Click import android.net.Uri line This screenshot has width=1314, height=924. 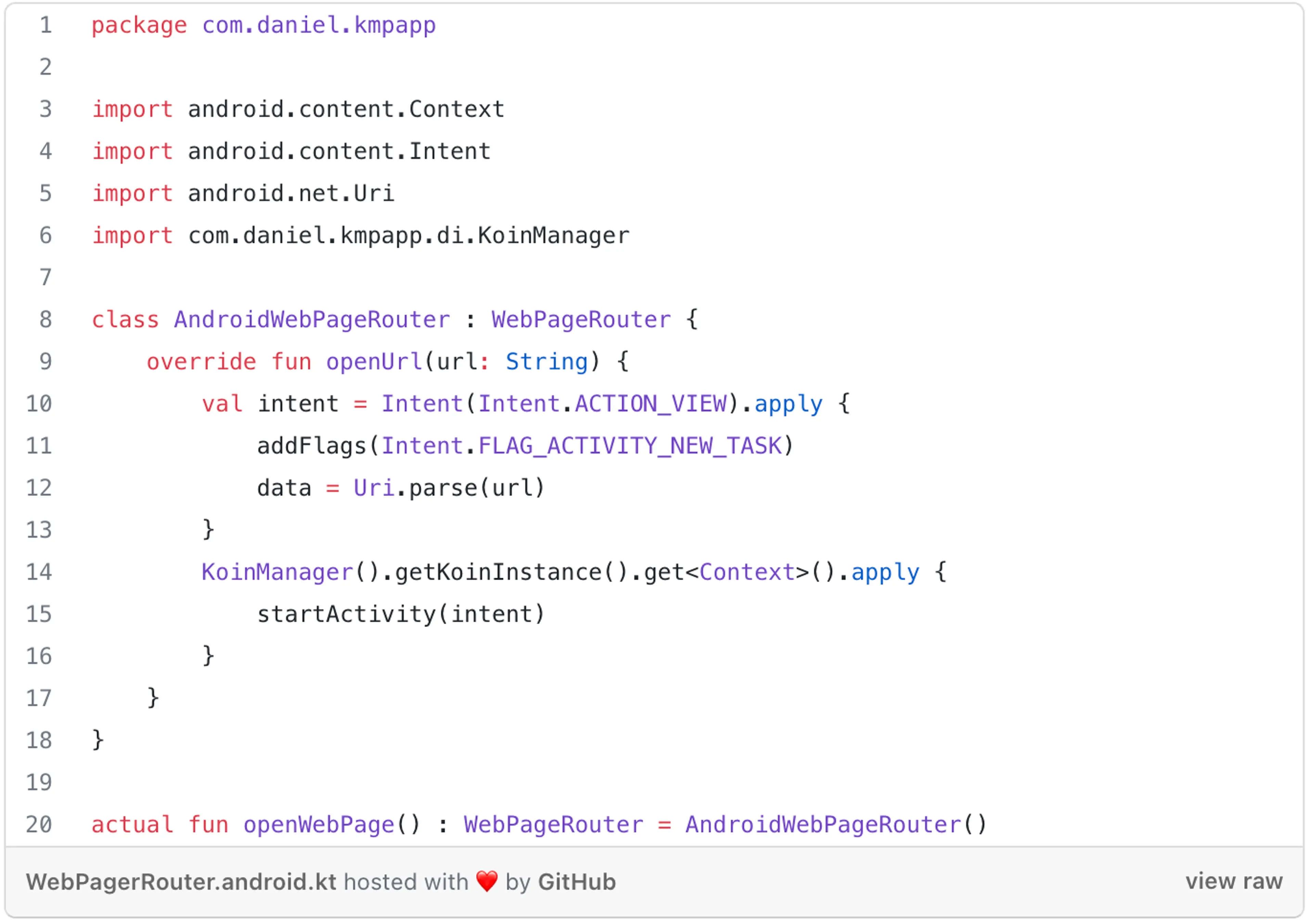coord(243,193)
